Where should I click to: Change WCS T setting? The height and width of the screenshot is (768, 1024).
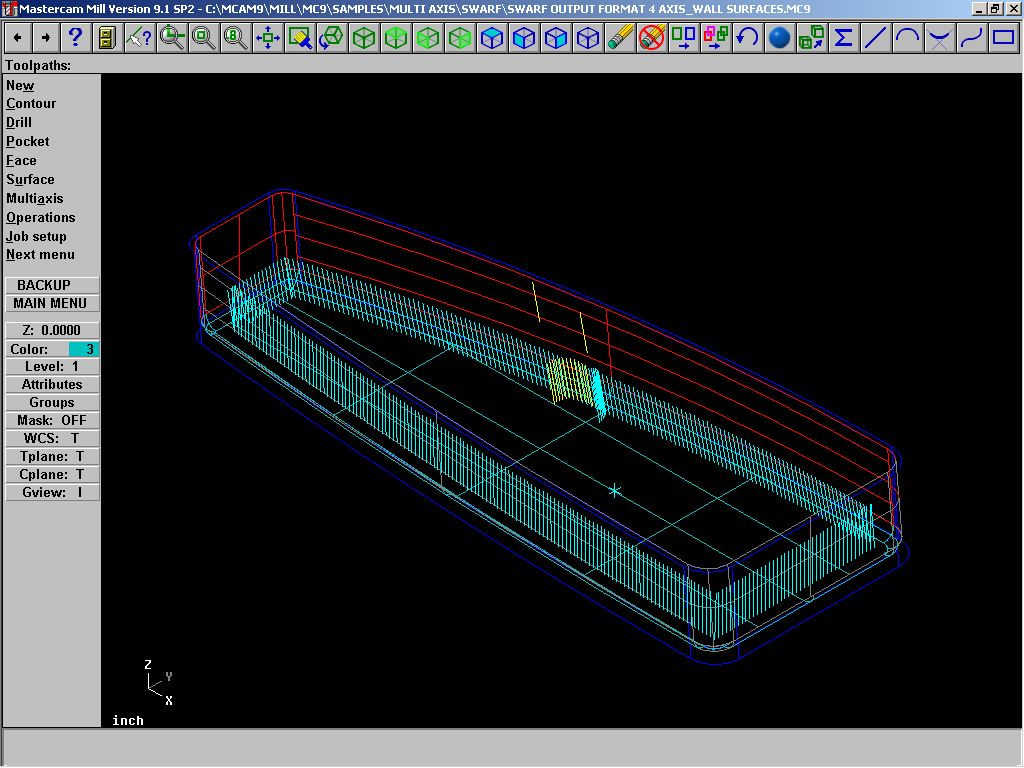[x=52, y=439]
